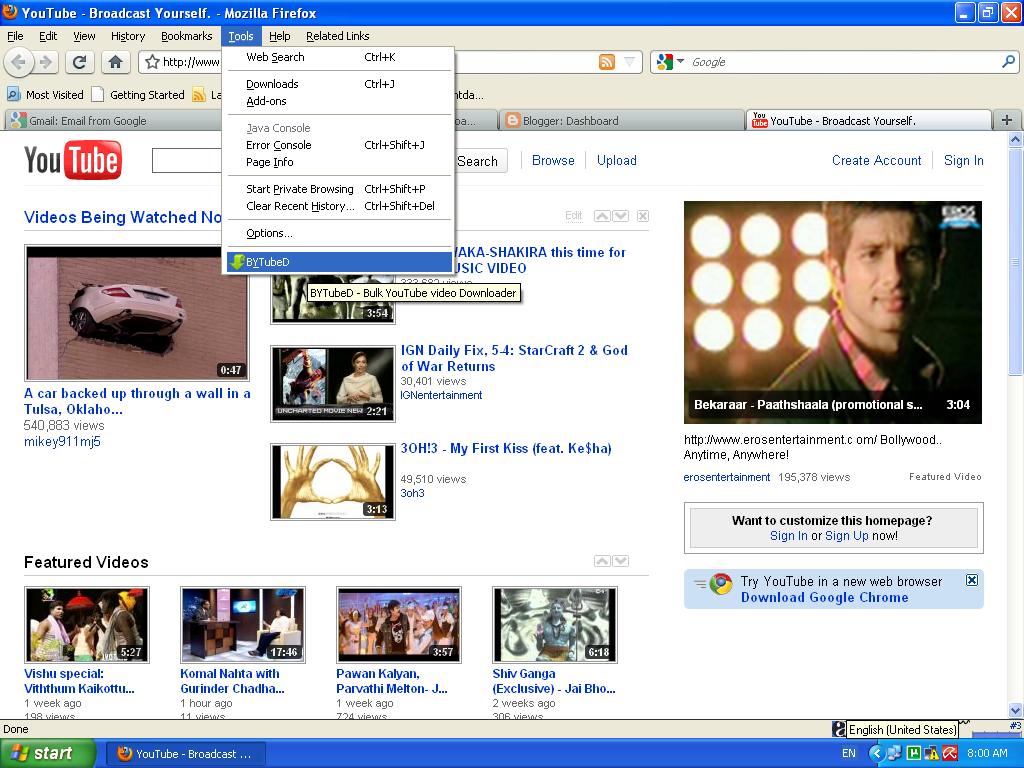Click Create Account link
The width and height of the screenshot is (1024, 768).
(x=876, y=161)
